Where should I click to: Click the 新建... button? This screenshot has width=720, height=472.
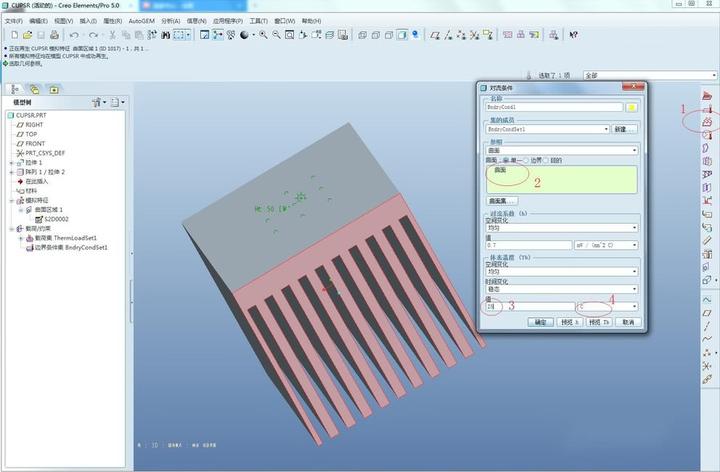click(624, 129)
